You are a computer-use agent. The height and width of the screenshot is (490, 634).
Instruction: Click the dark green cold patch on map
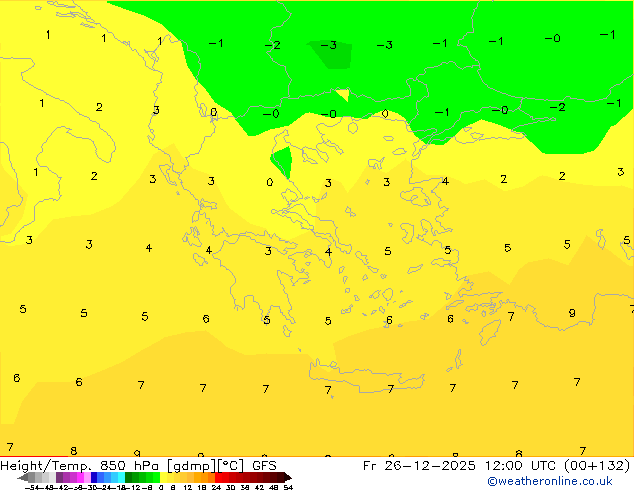pos(331,54)
